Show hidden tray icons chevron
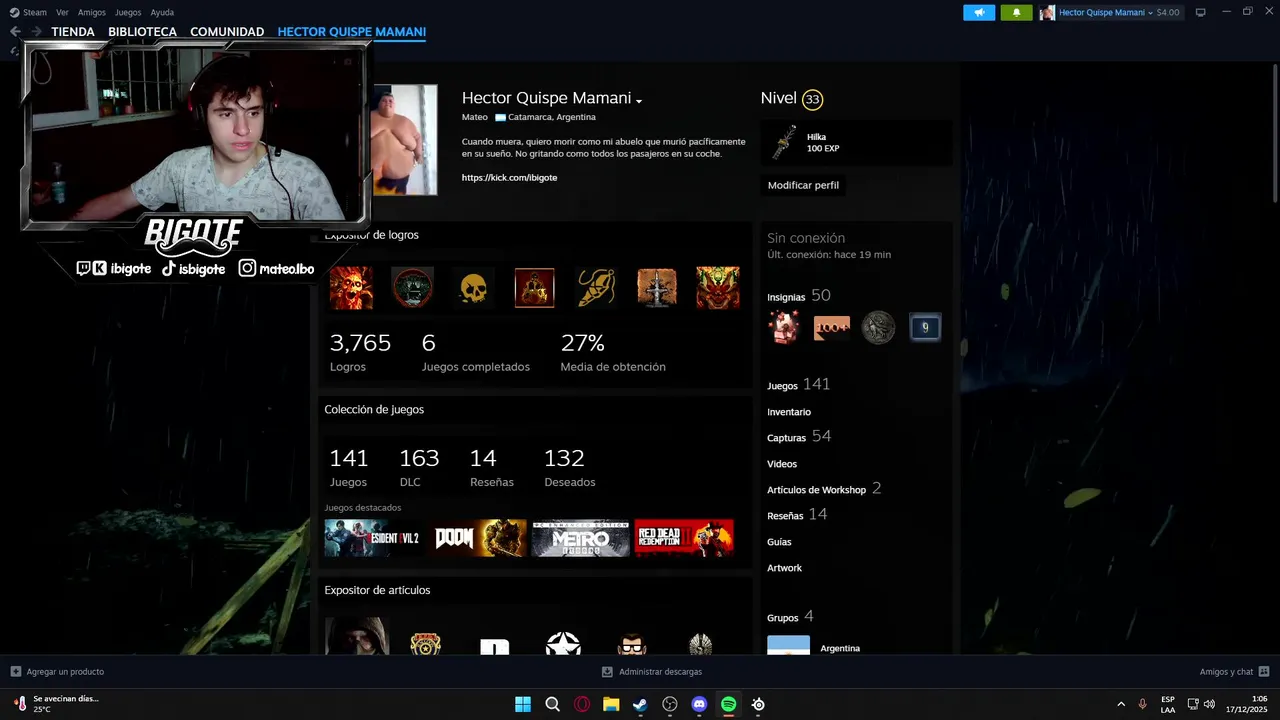The height and width of the screenshot is (720, 1280). point(1120,704)
